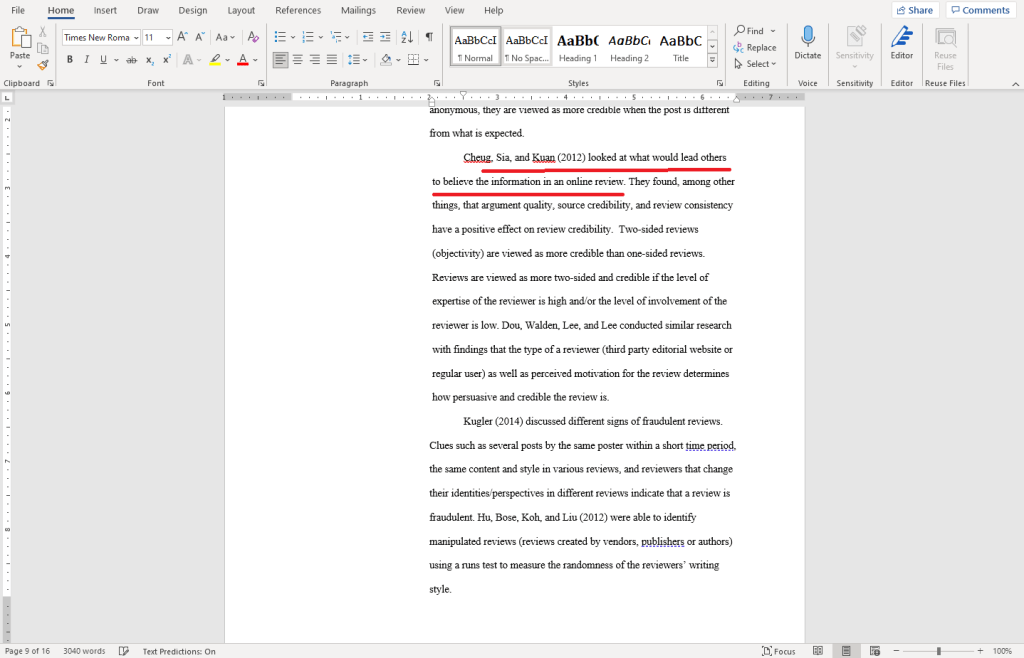The height and width of the screenshot is (658, 1024).
Task: Apply the Heading 1 style
Action: point(577,47)
